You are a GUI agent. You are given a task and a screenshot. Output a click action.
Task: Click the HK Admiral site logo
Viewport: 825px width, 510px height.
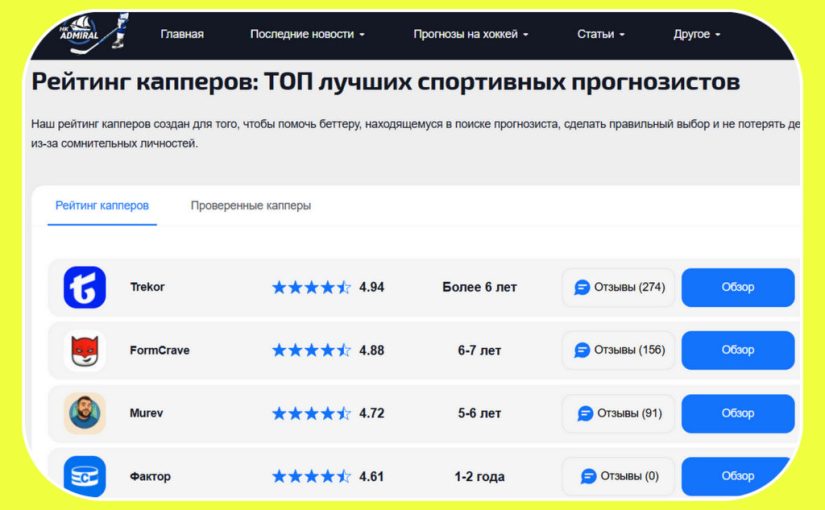point(95,33)
